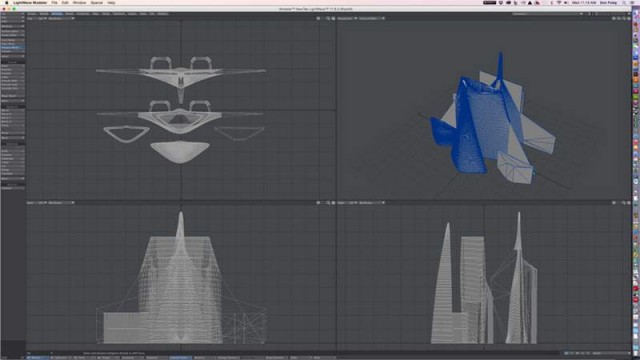Switch to the highlighted Multiply tab
Viewport: 640px width, 360px height.
coord(57,14)
